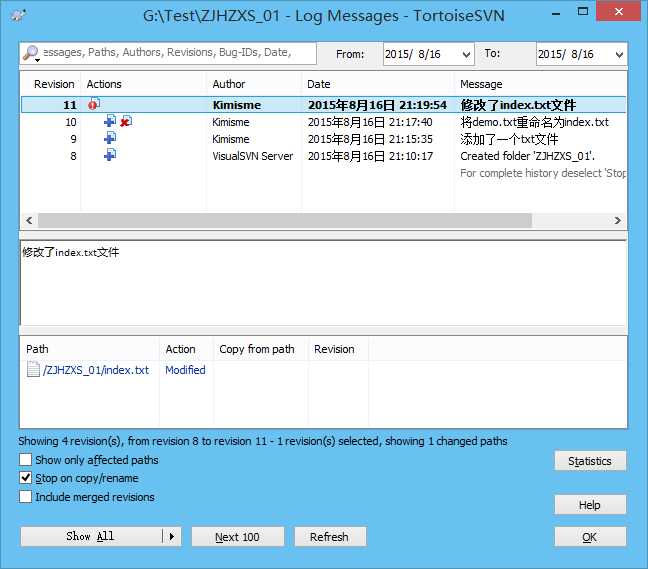Click the revision list scroll left arrow
Screen dimensions: 648x569
point(29,220)
